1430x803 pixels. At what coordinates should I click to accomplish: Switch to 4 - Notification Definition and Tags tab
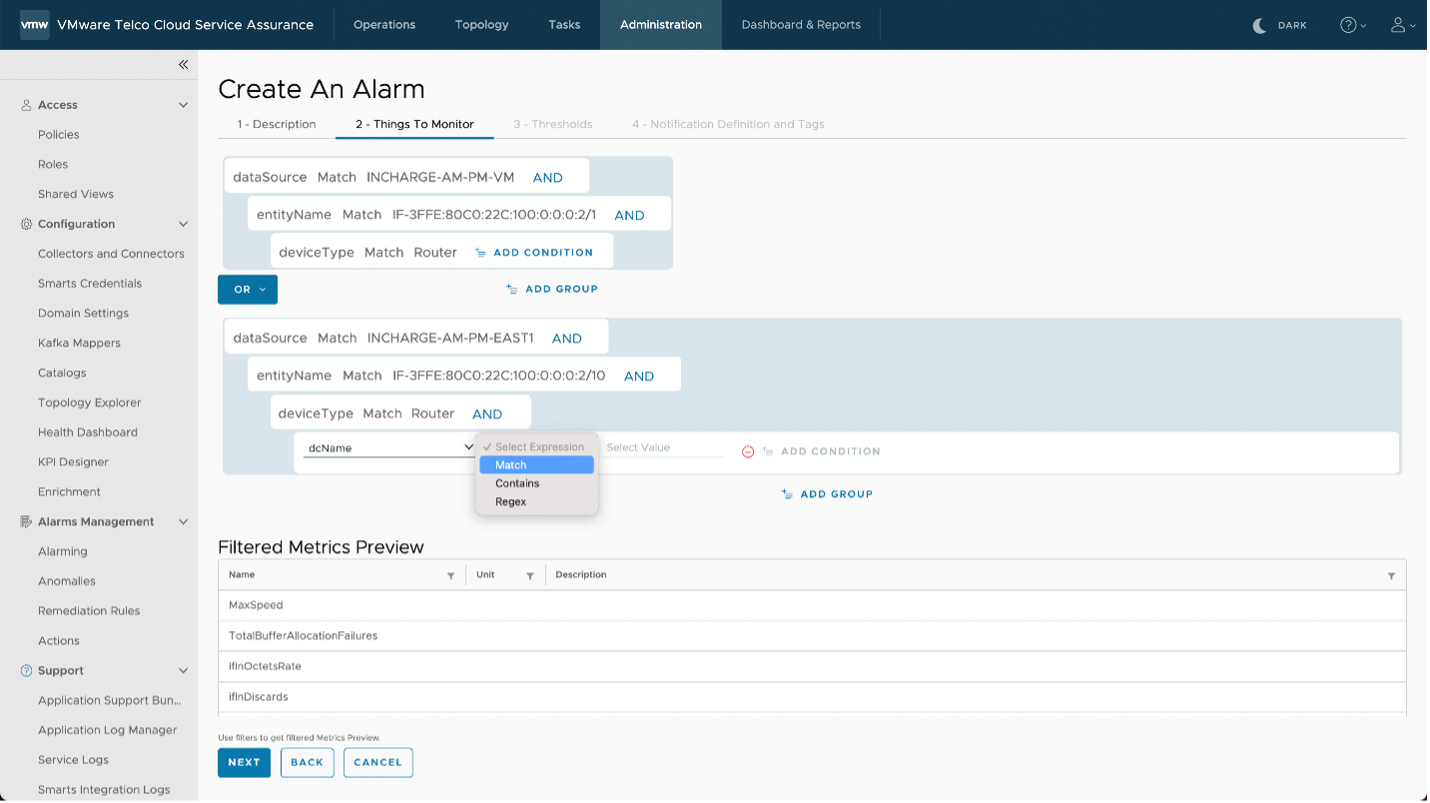tap(728, 124)
